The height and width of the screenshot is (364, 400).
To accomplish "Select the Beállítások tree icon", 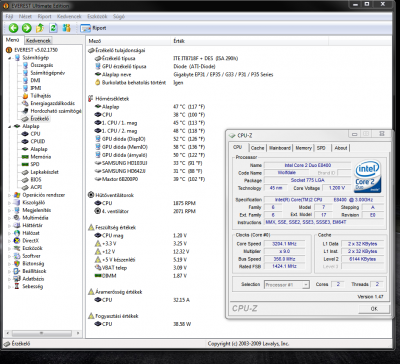I will point(17,271).
